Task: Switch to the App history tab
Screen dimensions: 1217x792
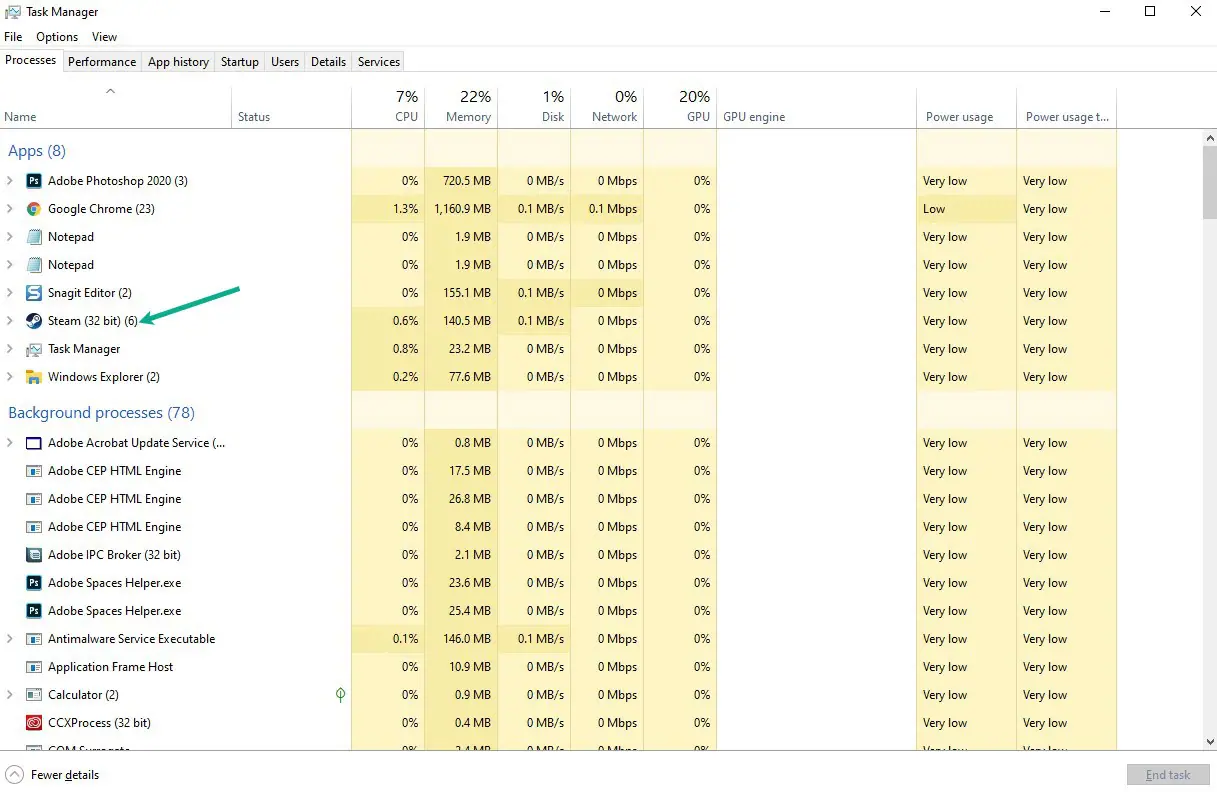Action: tap(178, 62)
